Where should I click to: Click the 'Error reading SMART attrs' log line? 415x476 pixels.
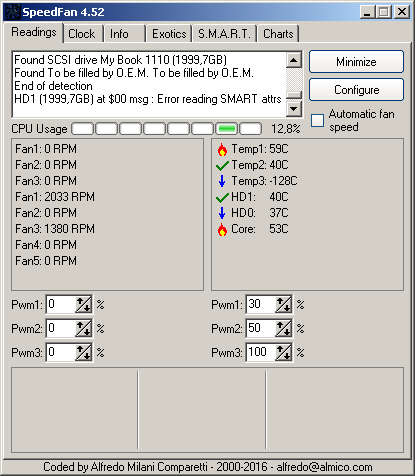click(148, 99)
